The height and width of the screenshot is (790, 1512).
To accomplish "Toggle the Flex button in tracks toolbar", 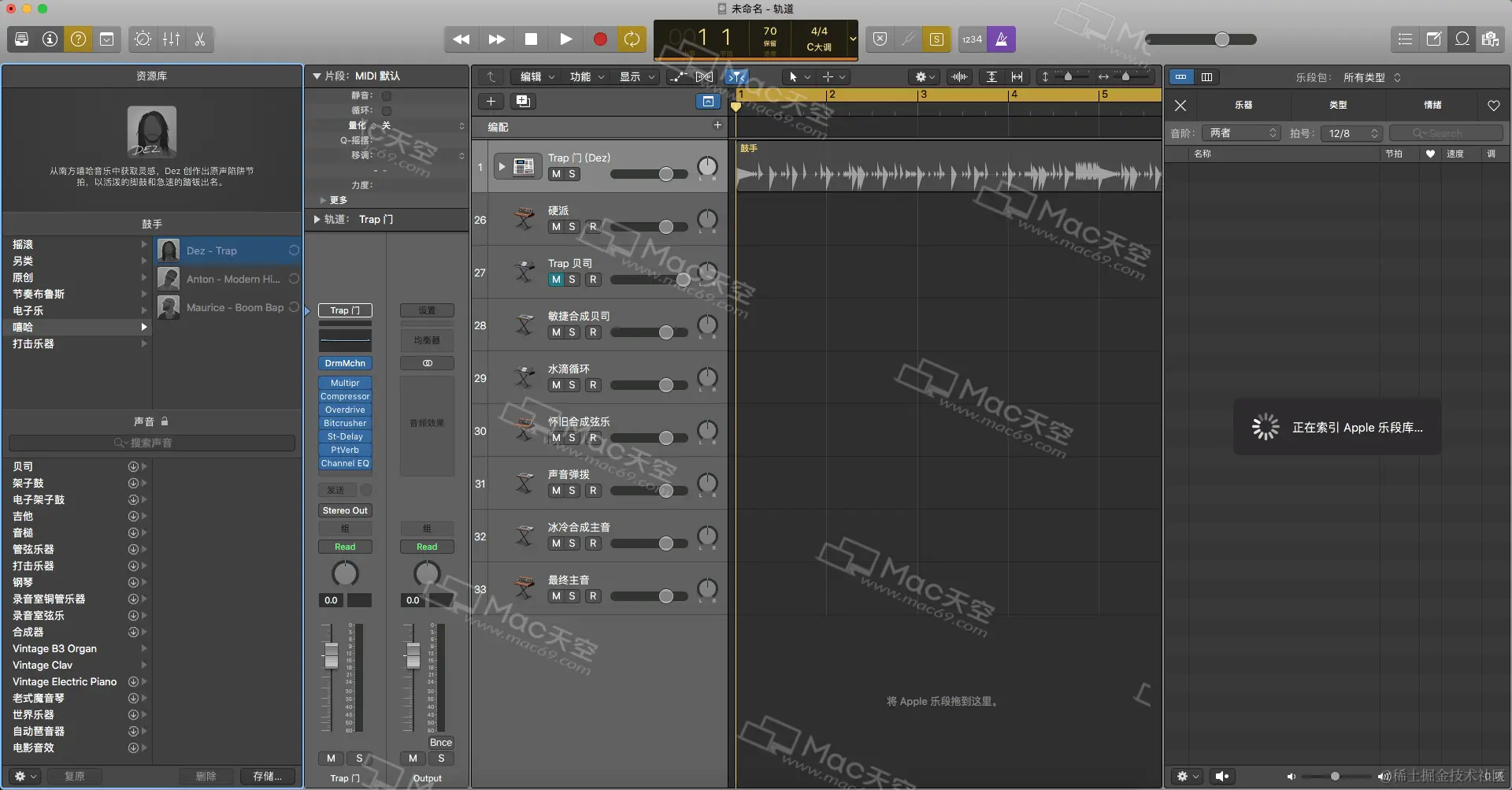I will (x=704, y=77).
